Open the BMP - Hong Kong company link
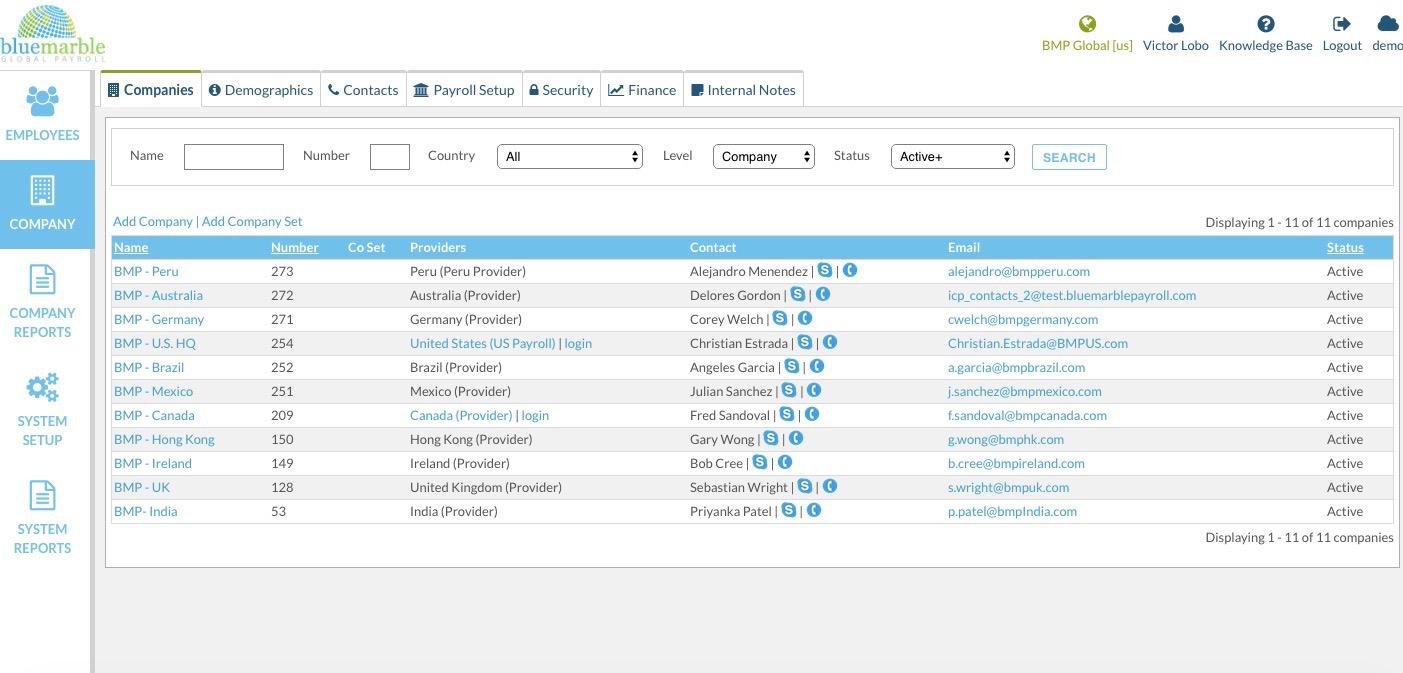The width and height of the screenshot is (1403, 673). click(x=164, y=439)
